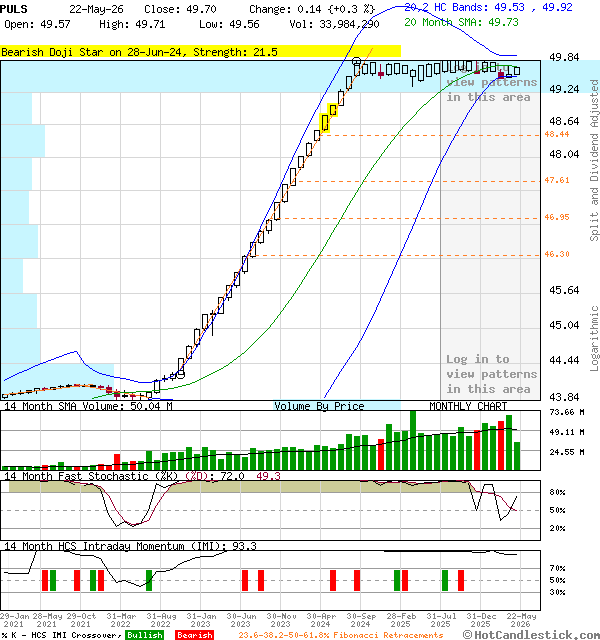
Task: Click the green IMI crossover marker near 31-Aug 2022
Action: pos(149,580)
